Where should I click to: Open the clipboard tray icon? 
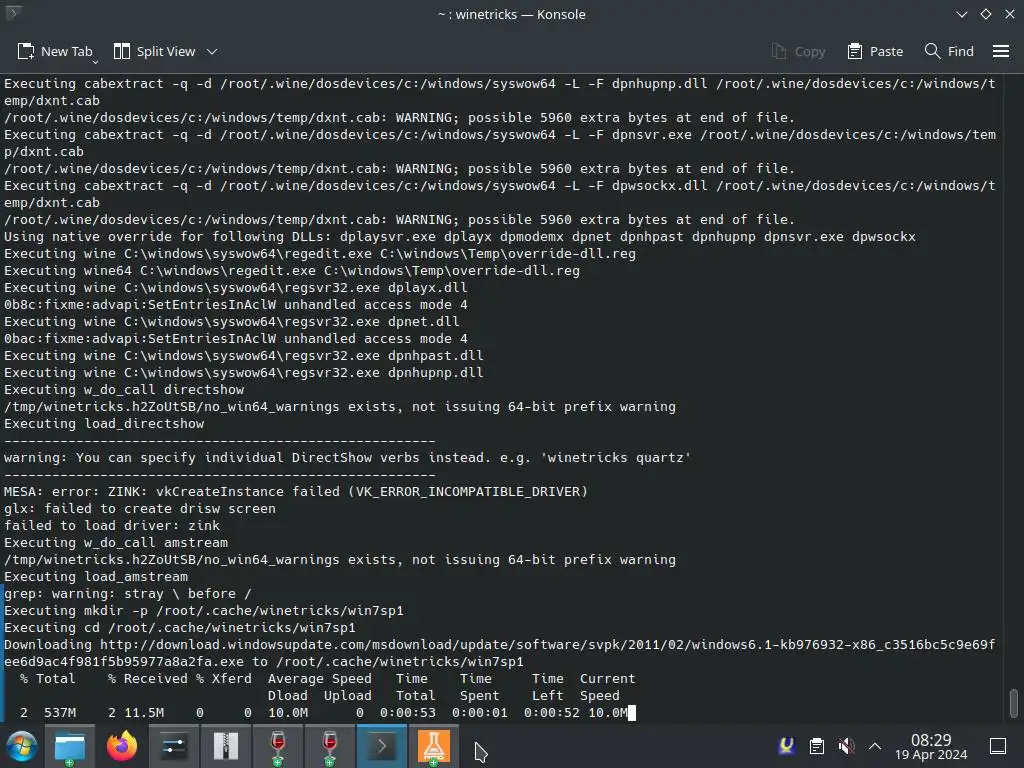[816, 745]
